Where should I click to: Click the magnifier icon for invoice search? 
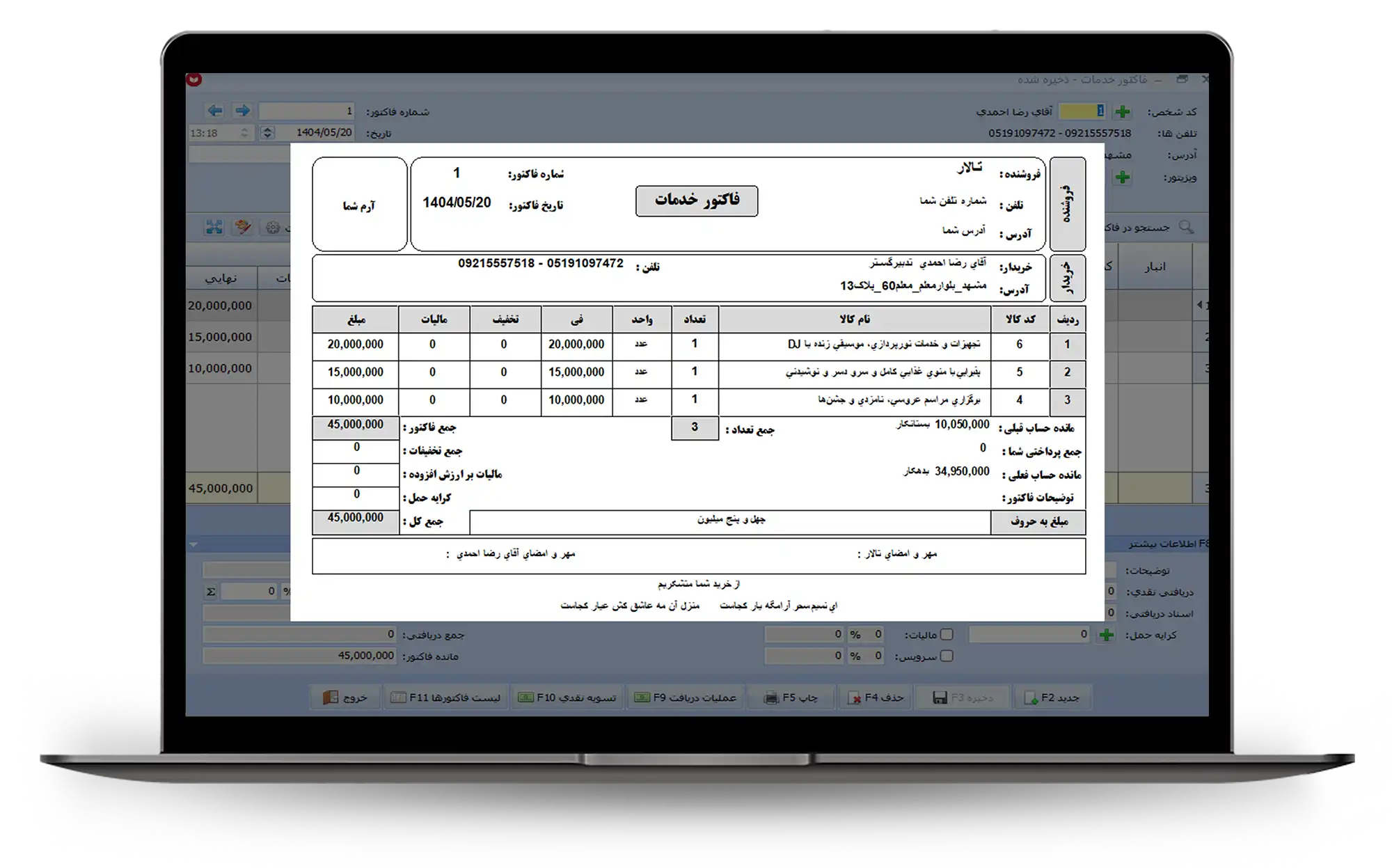coord(1186,227)
